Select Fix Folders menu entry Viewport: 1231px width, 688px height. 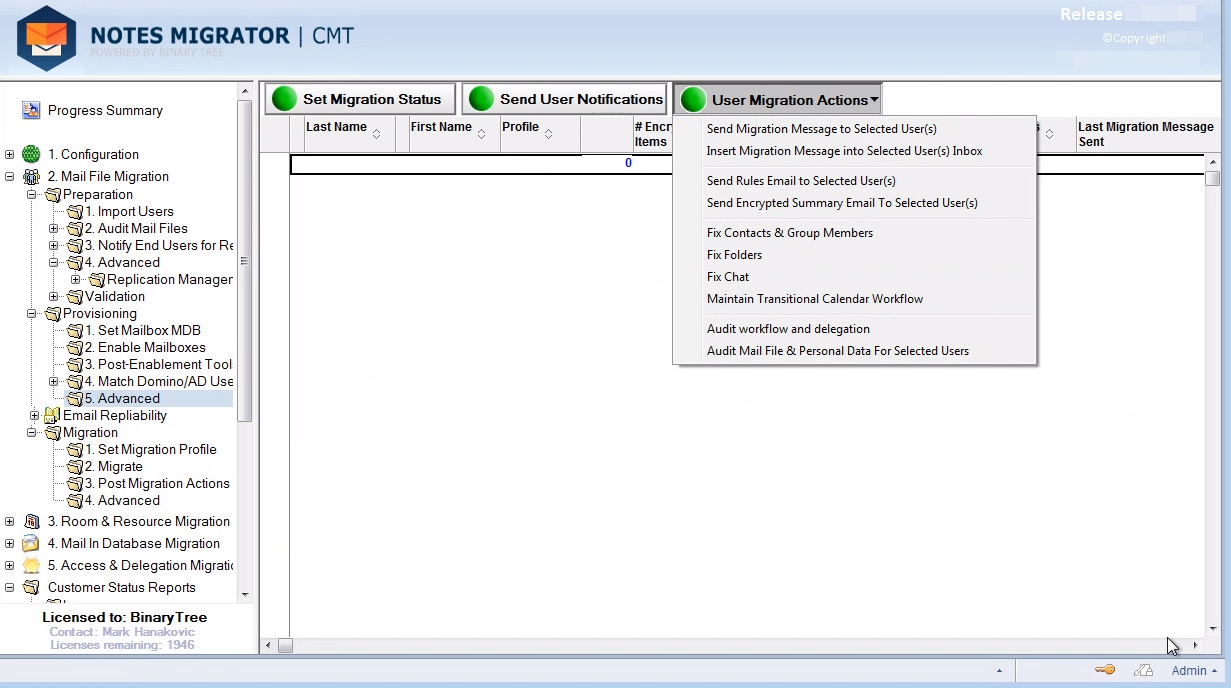pos(734,255)
